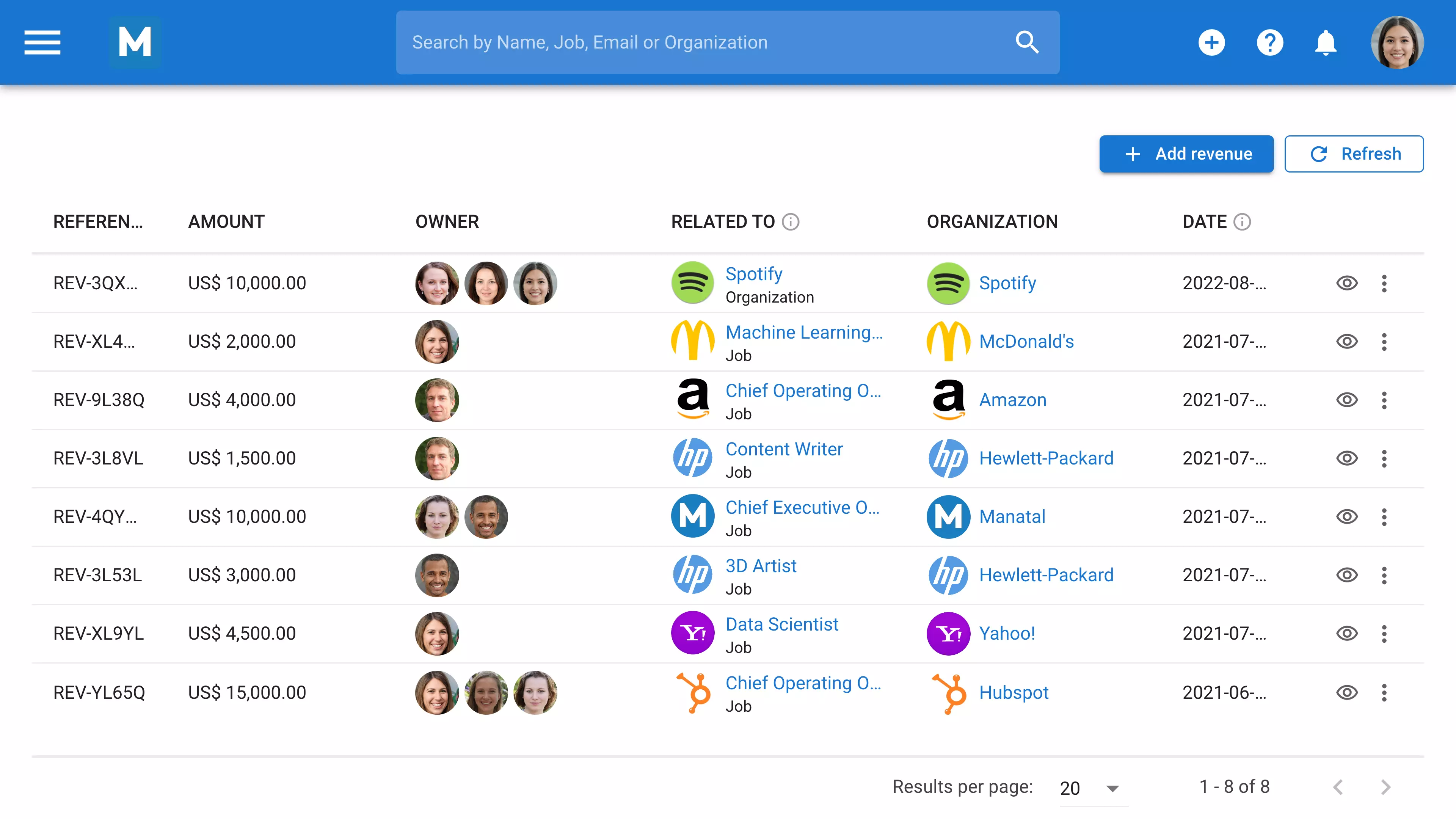Click eye icon for REV-9L38Q row

click(x=1347, y=400)
